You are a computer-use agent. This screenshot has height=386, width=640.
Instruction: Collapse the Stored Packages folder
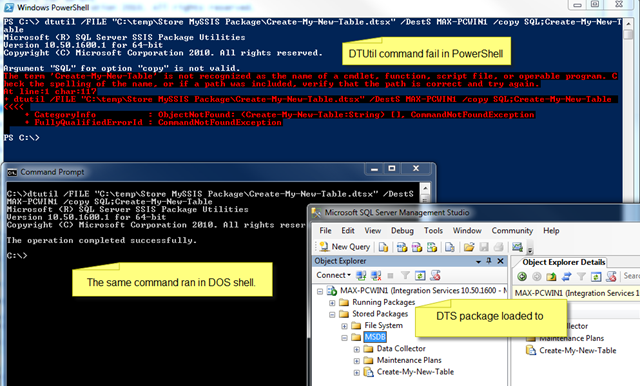pyautogui.click(x=332, y=315)
